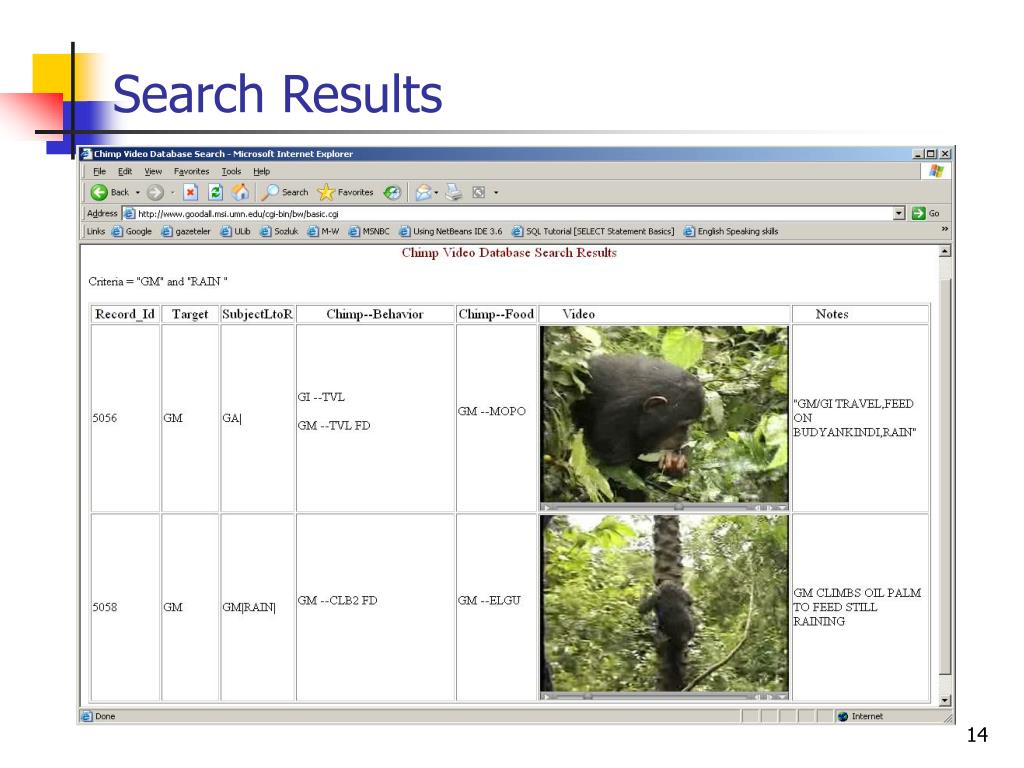Click the record id 5058 cell
The width and height of the screenshot is (1024, 768).
[125, 607]
